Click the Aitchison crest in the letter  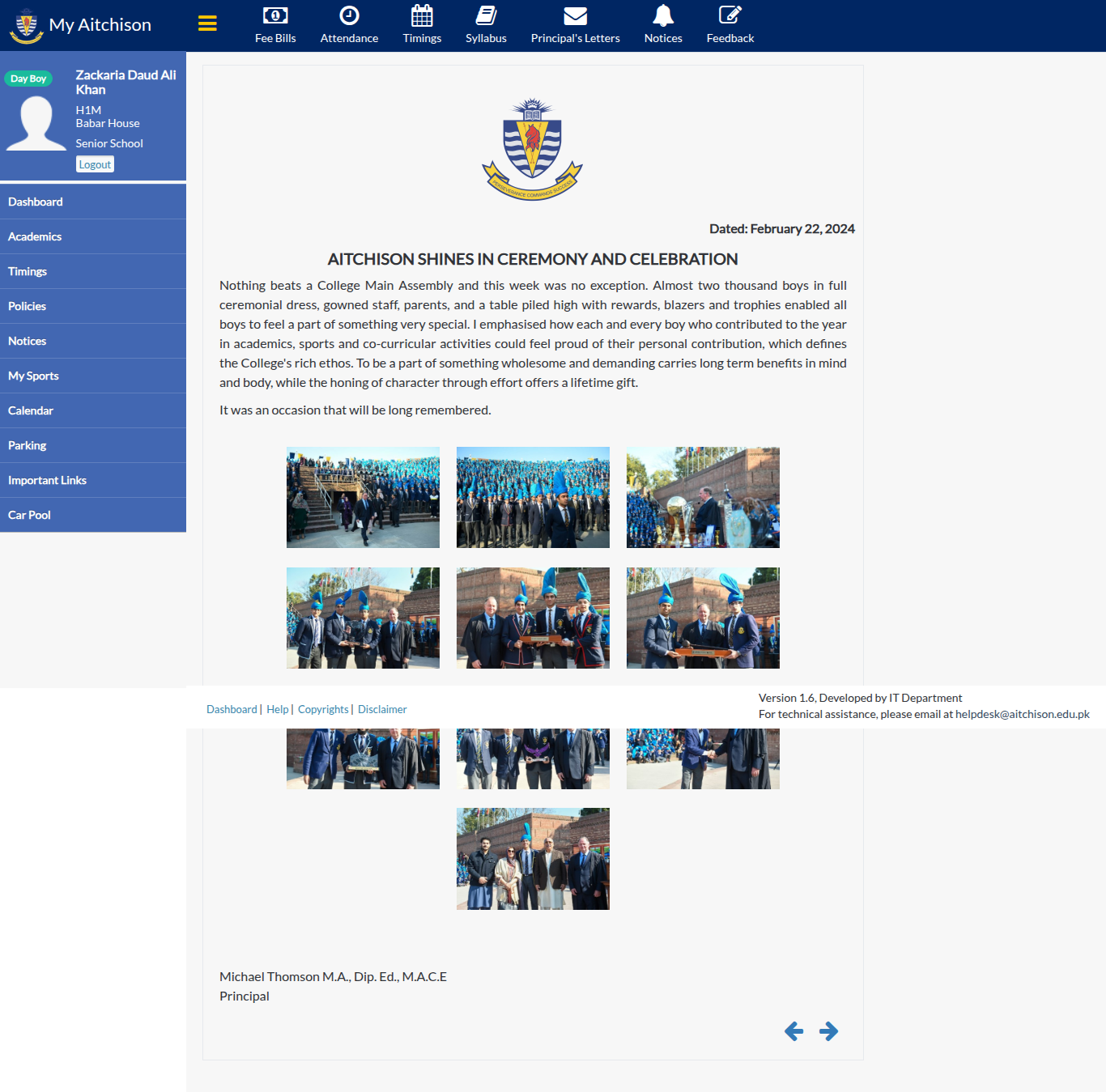pos(532,149)
